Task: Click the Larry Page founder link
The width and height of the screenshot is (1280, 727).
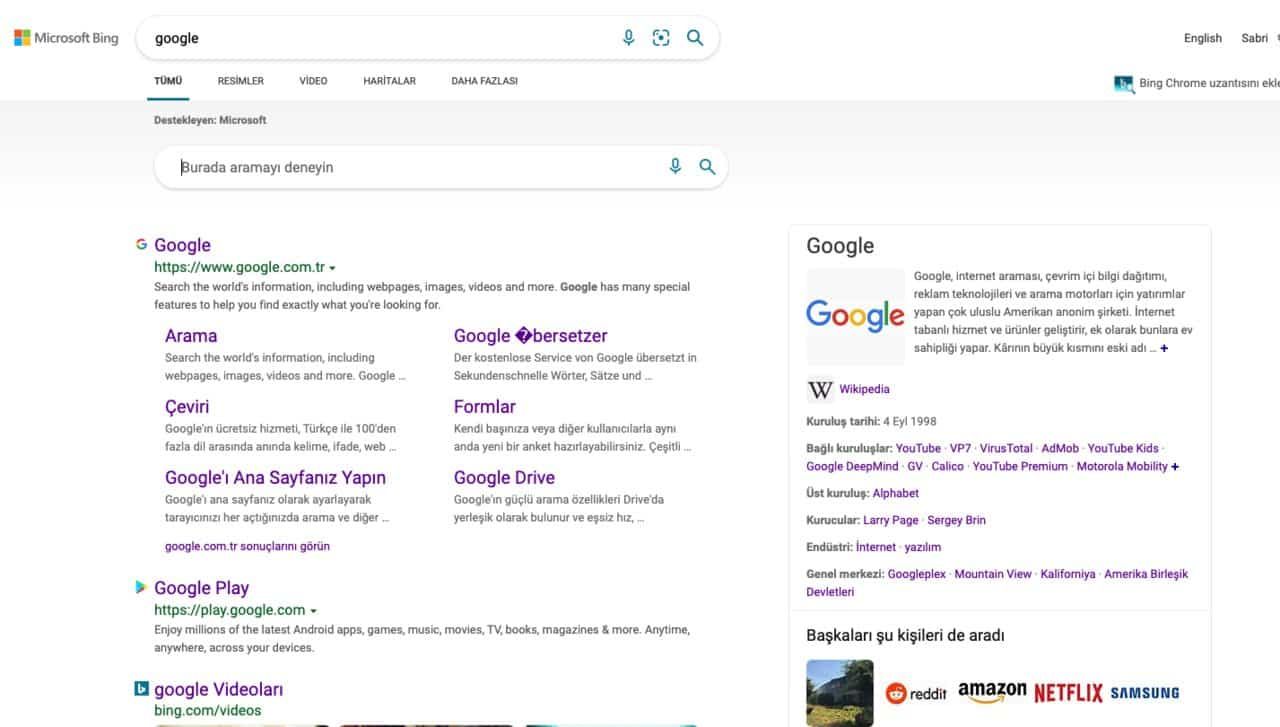Action: tap(892, 520)
